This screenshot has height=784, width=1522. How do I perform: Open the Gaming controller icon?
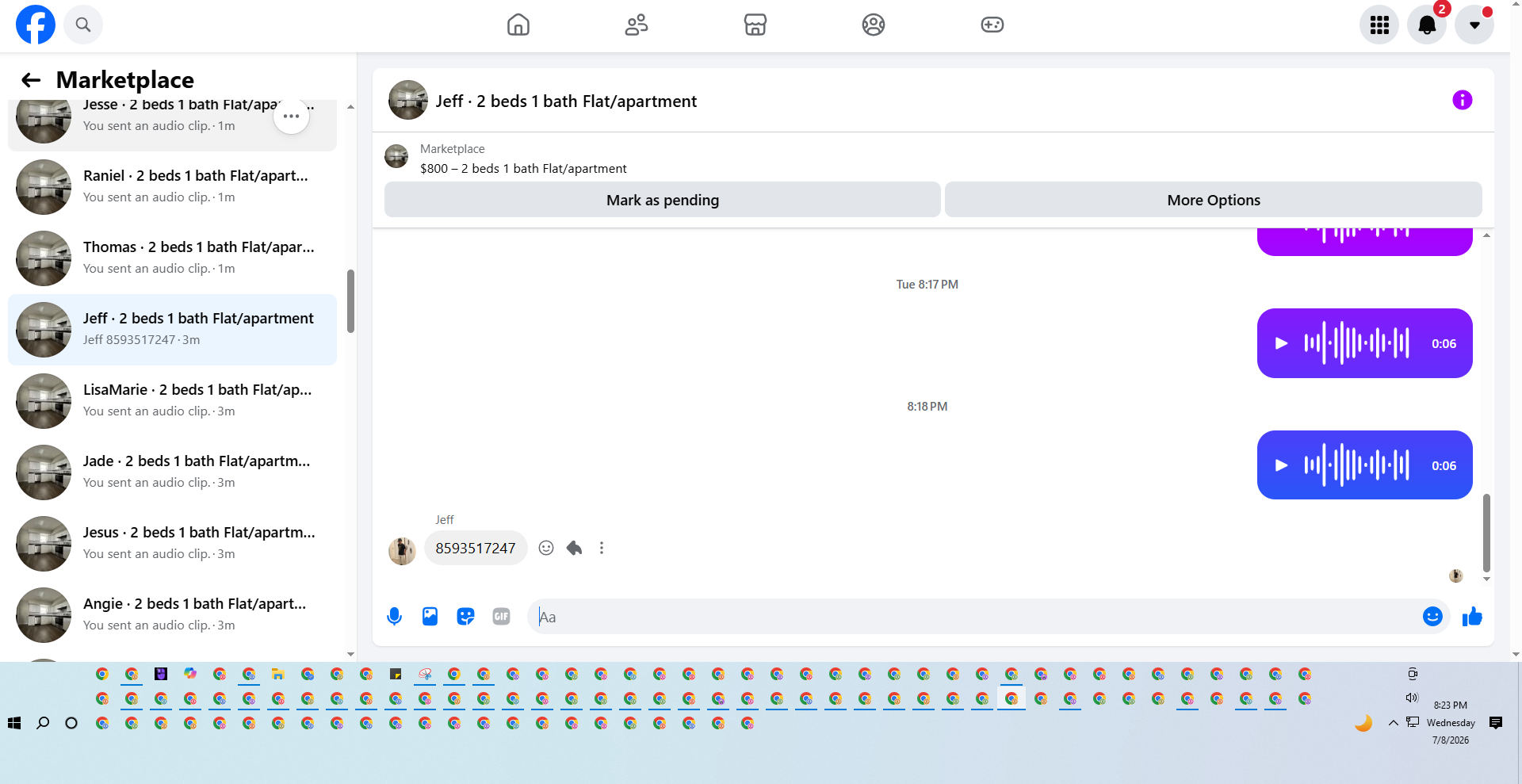tap(992, 25)
